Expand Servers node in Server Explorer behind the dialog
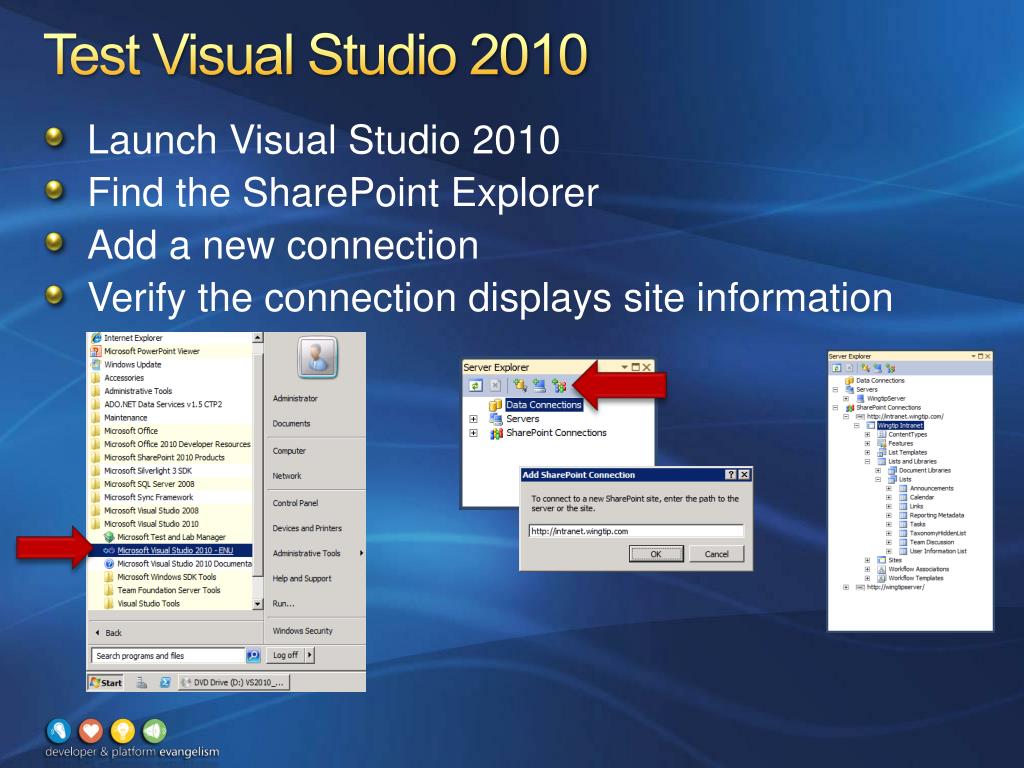The width and height of the screenshot is (1024, 768). [x=473, y=419]
